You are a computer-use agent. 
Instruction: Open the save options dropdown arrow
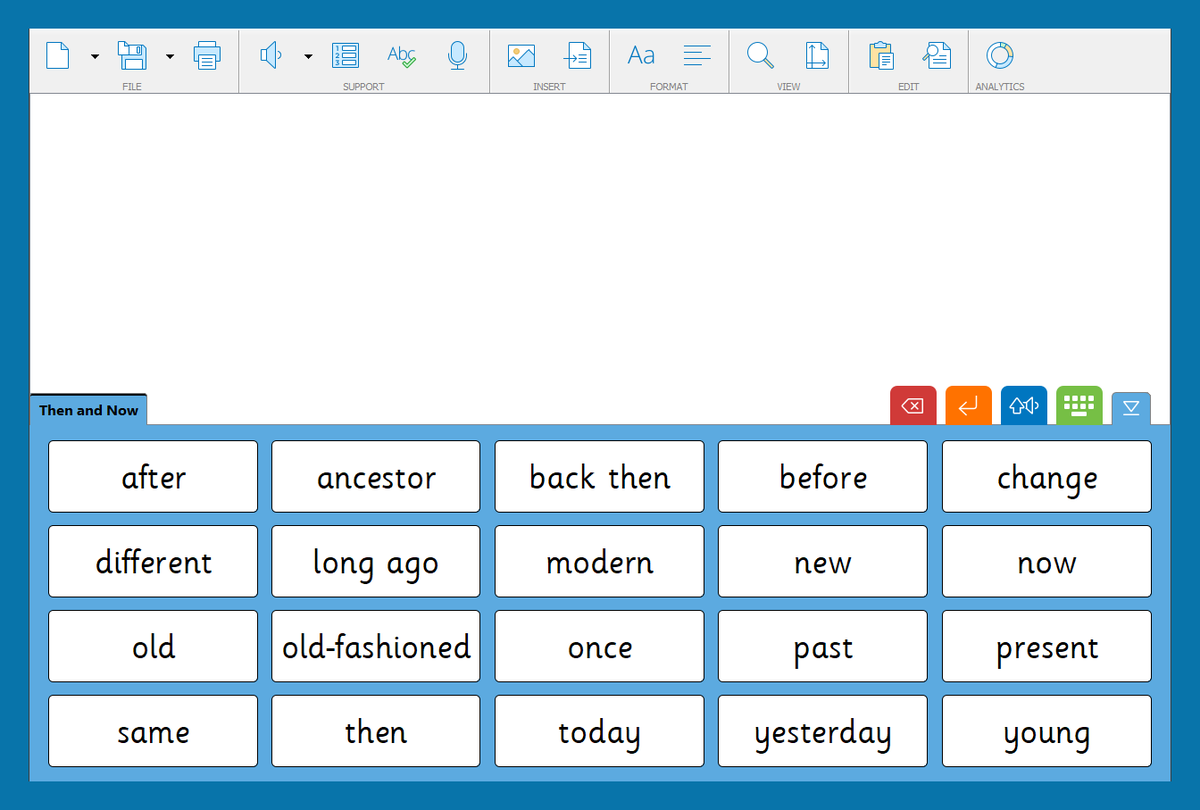[x=170, y=55]
